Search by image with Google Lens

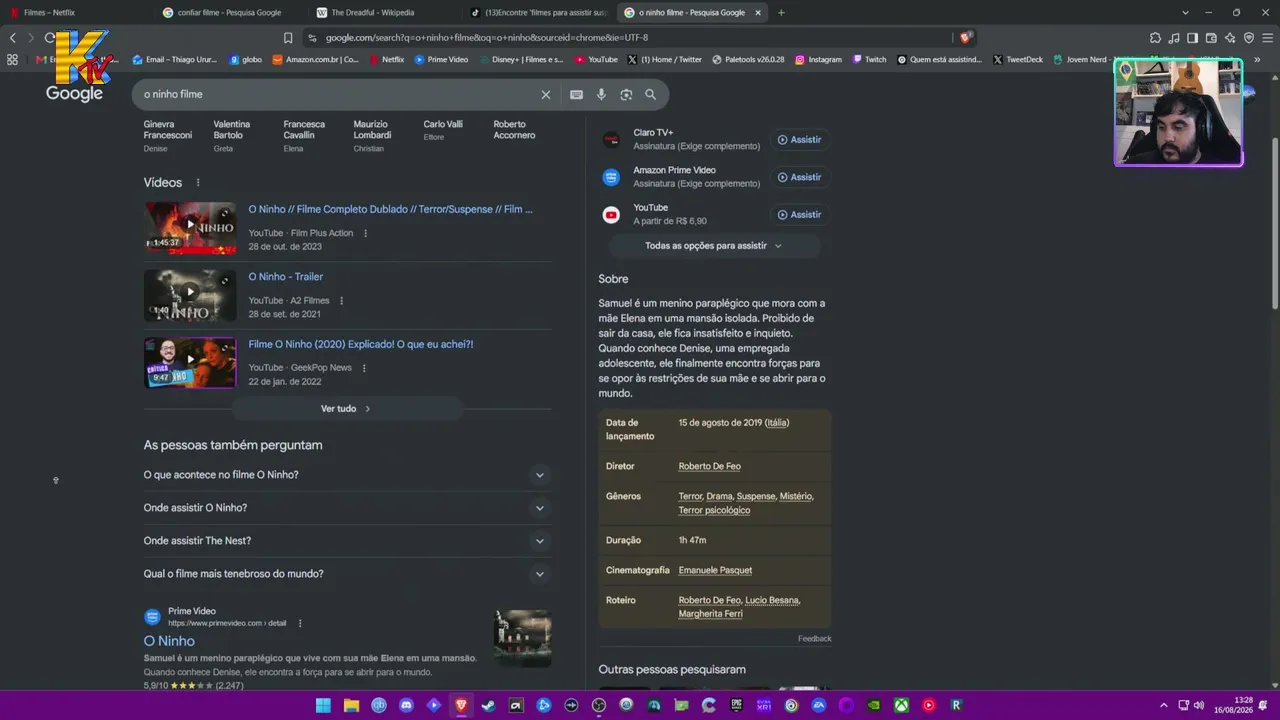626,94
